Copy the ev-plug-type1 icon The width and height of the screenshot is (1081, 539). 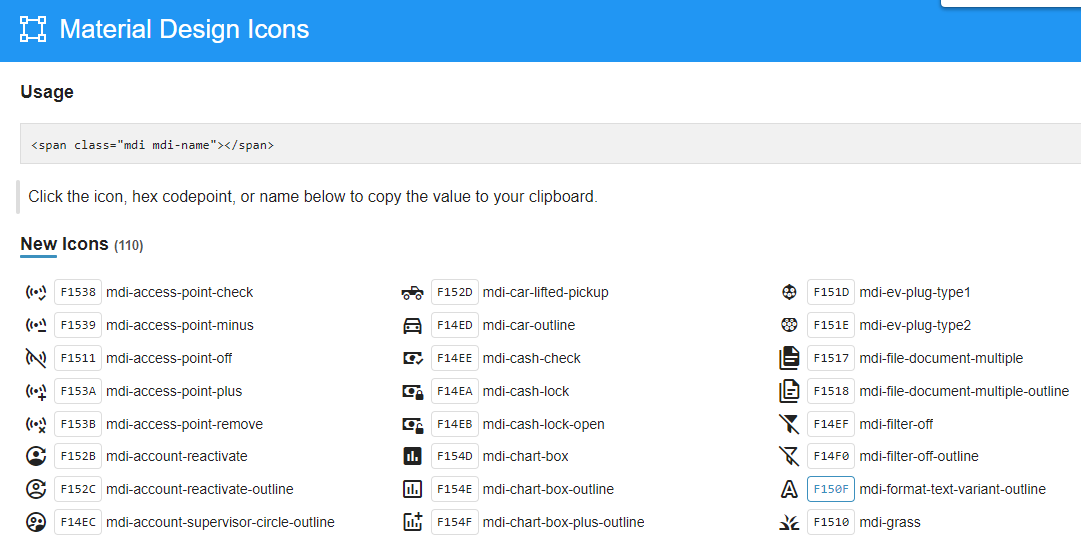[789, 292]
